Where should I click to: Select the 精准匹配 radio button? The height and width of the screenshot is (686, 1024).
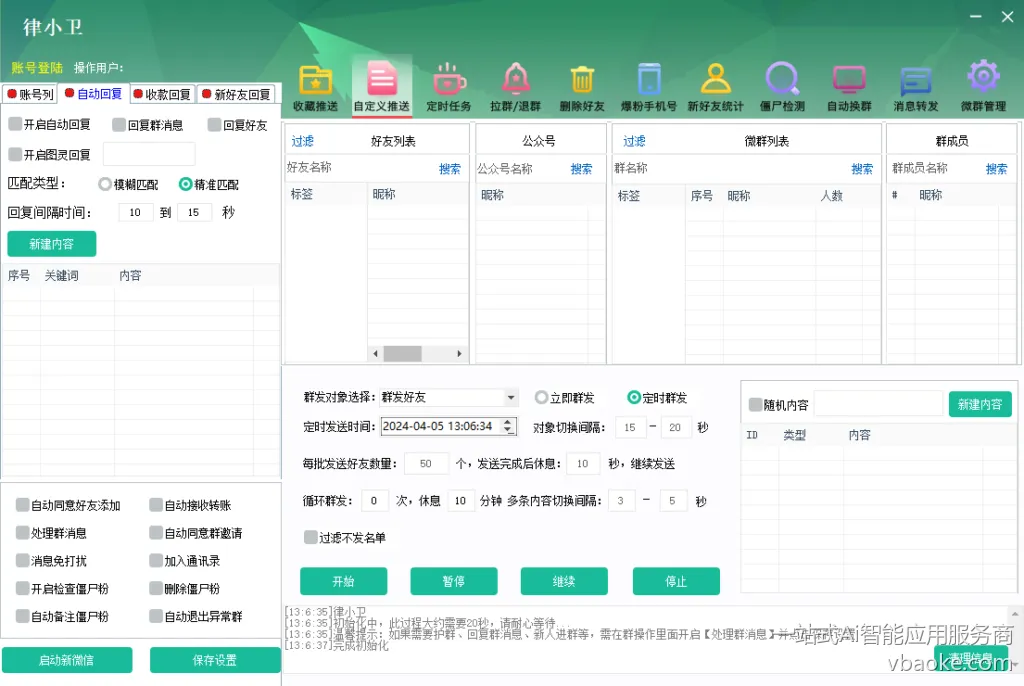tap(185, 184)
